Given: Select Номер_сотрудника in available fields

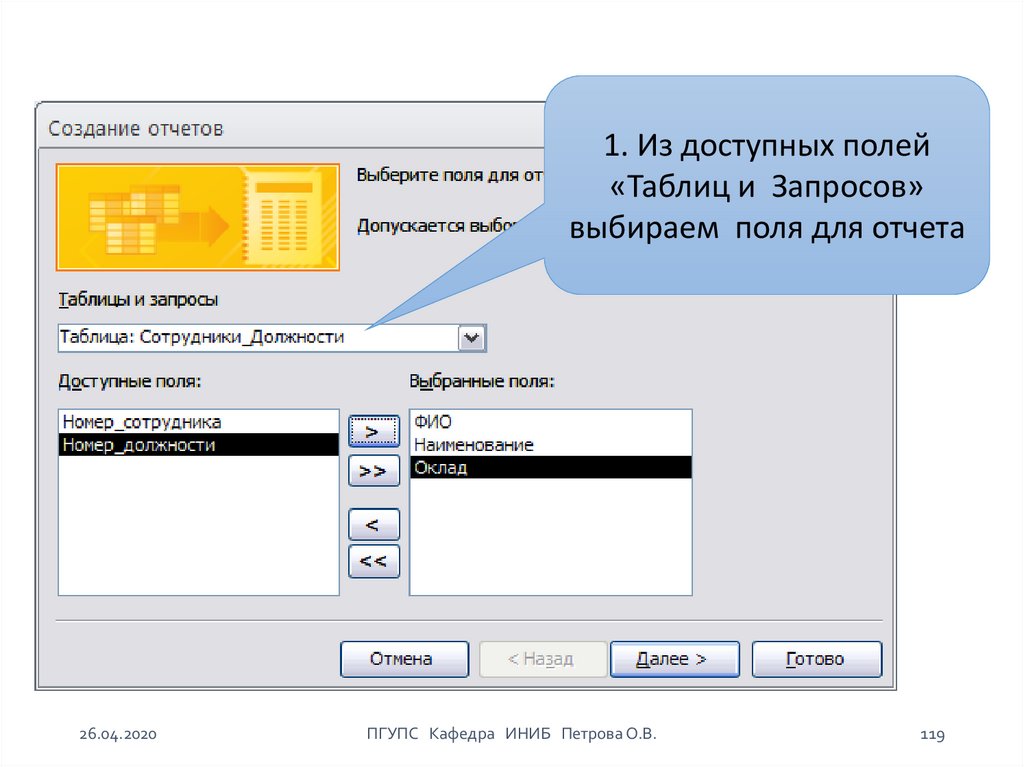Looking at the screenshot, I should coord(141,421).
